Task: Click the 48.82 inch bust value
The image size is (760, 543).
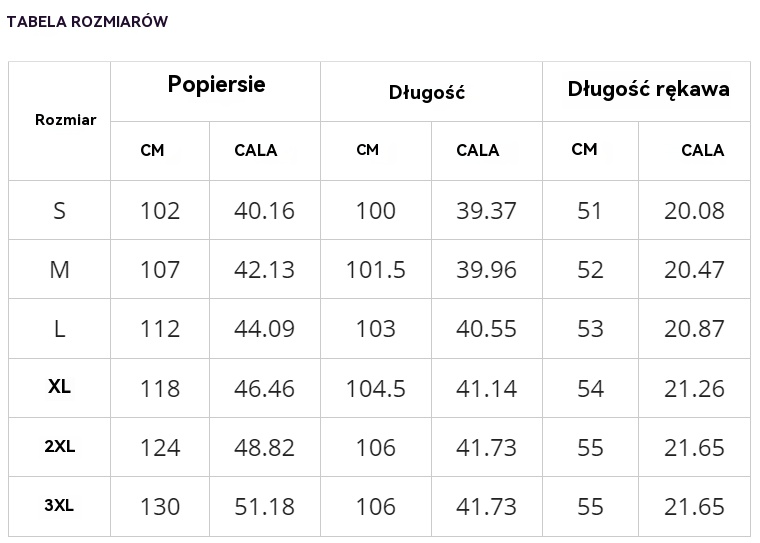Action: (264, 447)
